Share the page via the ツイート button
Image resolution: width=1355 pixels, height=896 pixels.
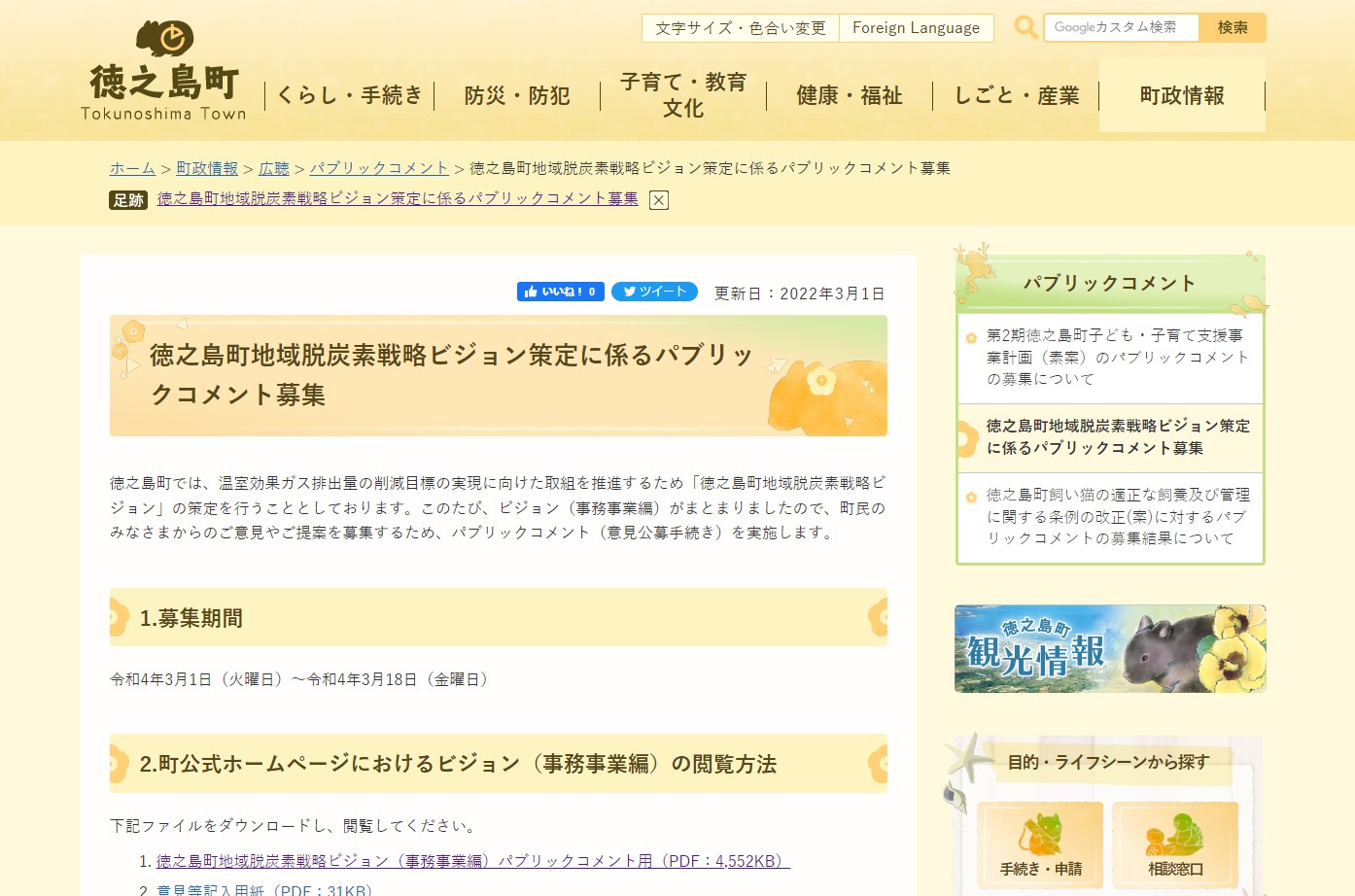click(654, 291)
